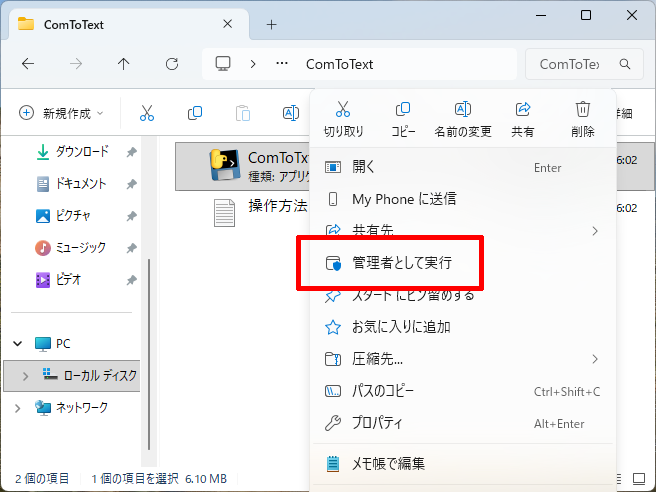Click the cut (切り取り) icon in context menu
The image size is (656, 492).
pos(343,110)
